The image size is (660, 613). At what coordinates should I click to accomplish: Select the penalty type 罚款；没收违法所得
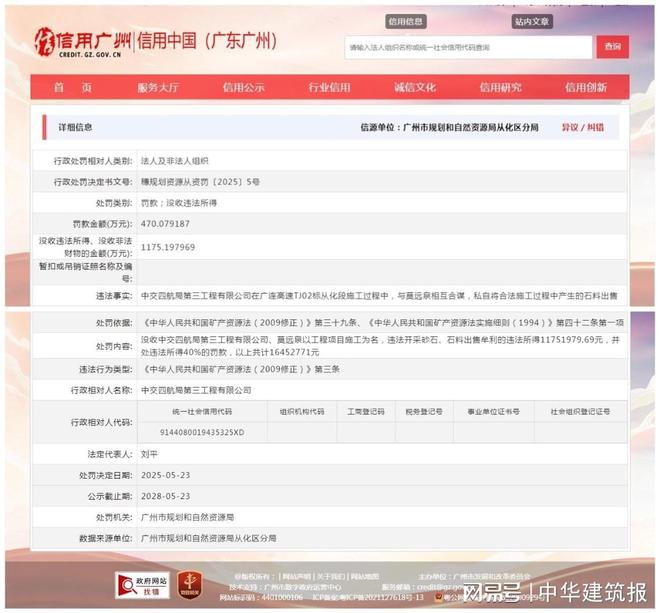pos(178,203)
